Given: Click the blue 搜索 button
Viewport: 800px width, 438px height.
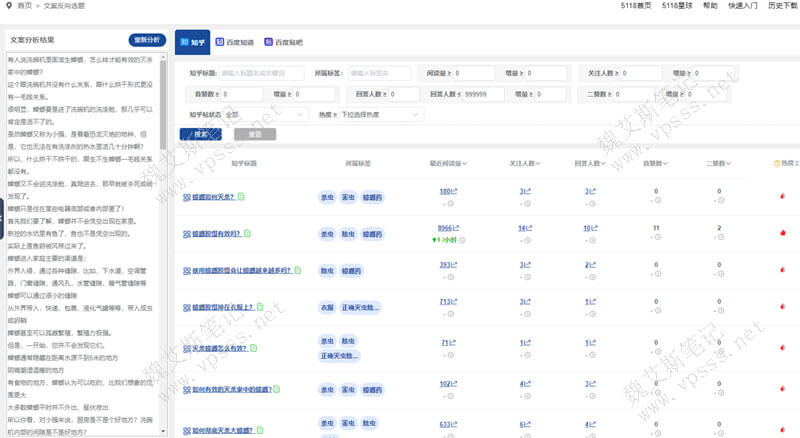Looking at the screenshot, I should (200, 134).
